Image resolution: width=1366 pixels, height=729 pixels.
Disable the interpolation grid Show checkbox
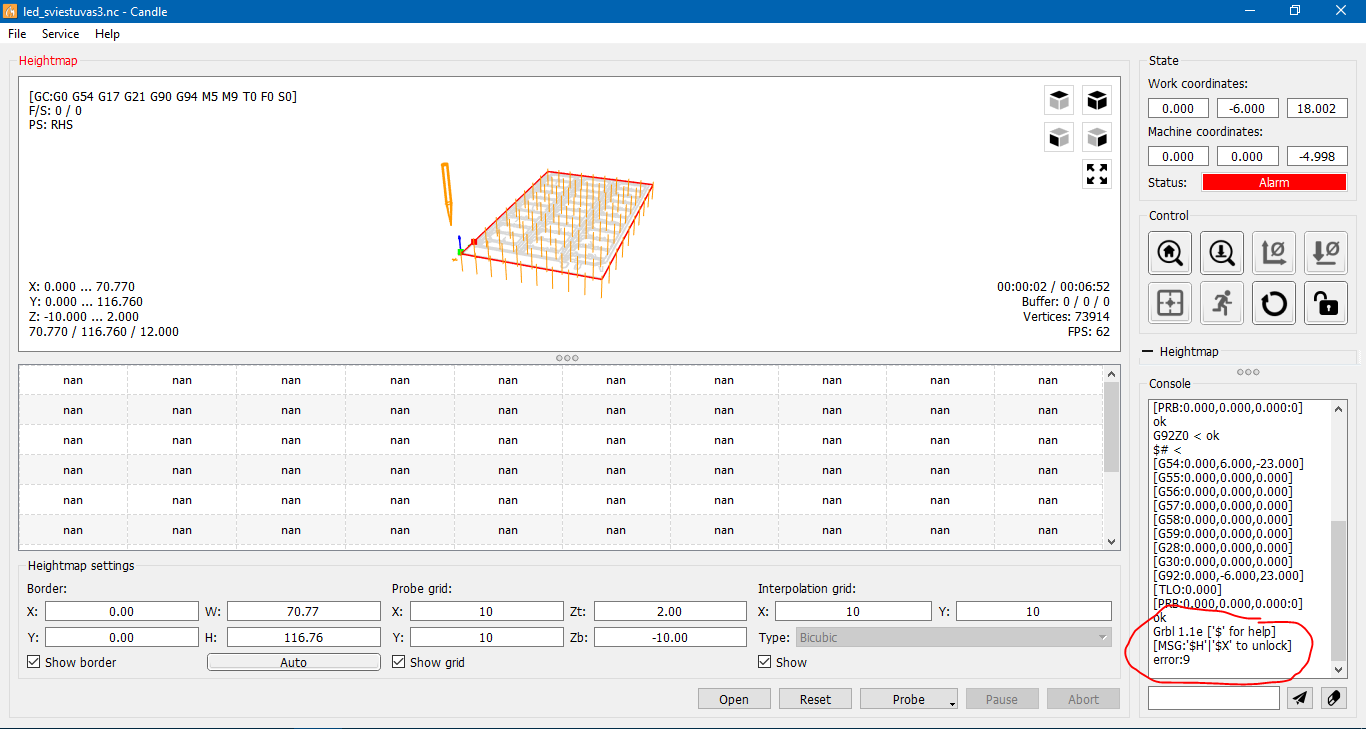click(766, 662)
